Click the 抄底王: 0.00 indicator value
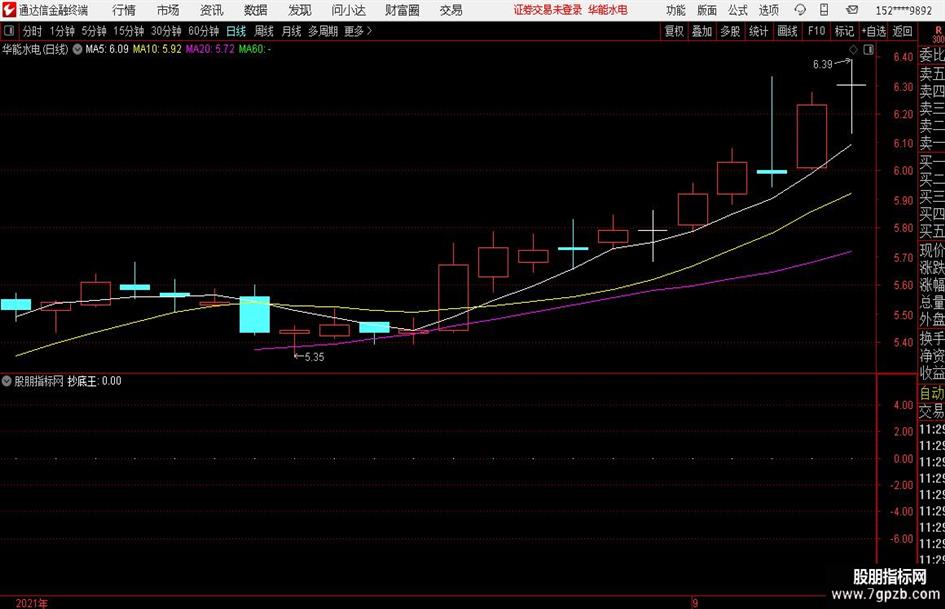Image resolution: width=945 pixels, height=609 pixels. click(94, 381)
